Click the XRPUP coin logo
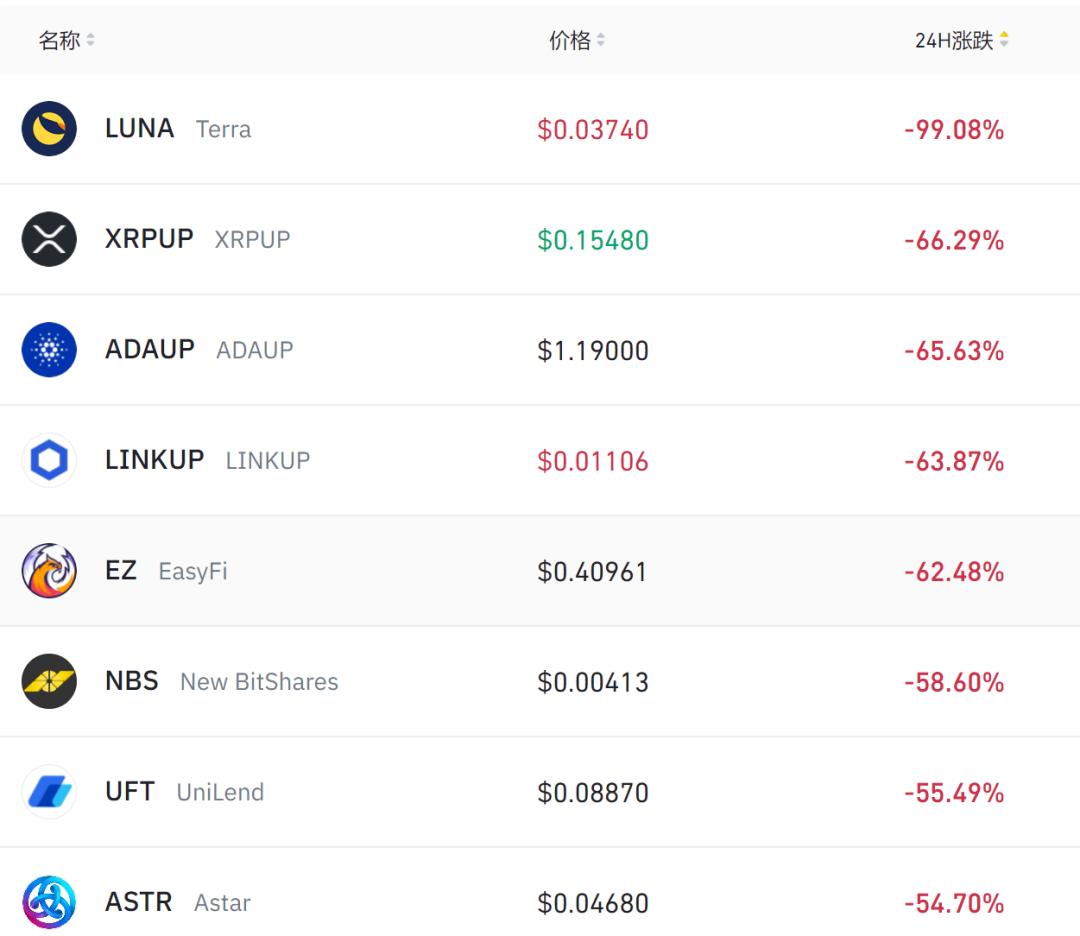 click(x=49, y=240)
